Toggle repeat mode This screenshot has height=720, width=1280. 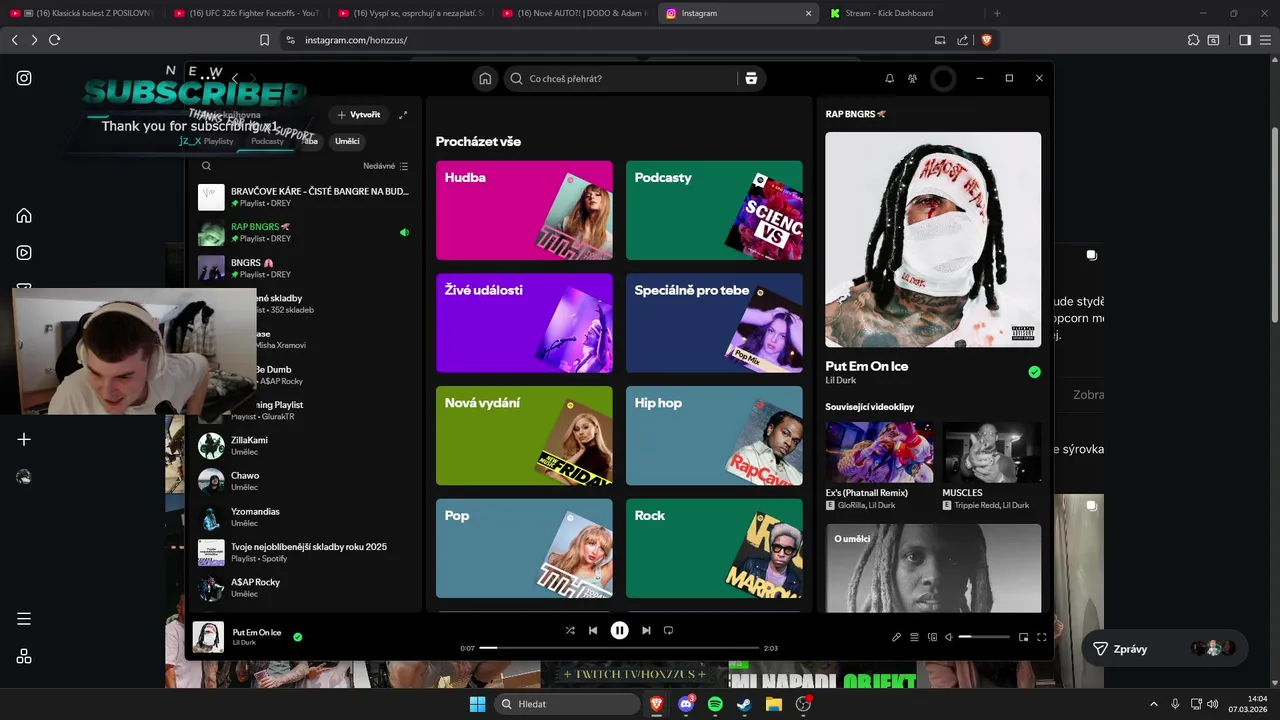coord(669,631)
